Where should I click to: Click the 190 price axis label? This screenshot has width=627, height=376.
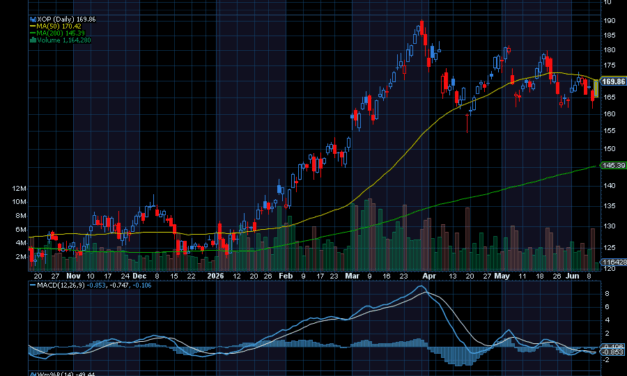click(609, 21)
